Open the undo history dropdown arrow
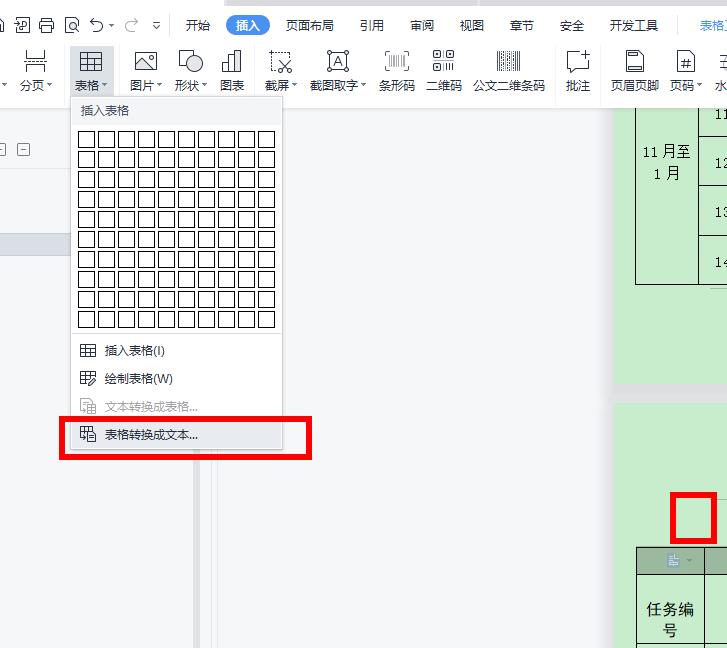The width and height of the screenshot is (727, 648). click(112, 25)
